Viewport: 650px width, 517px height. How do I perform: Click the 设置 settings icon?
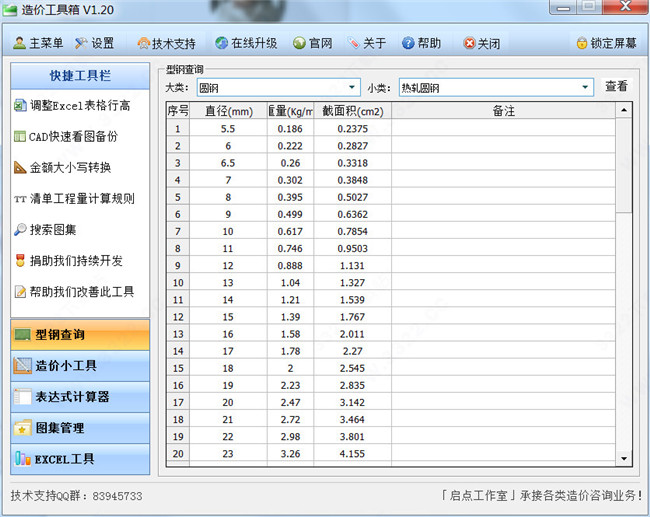pyautogui.click(x=82, y=43)
